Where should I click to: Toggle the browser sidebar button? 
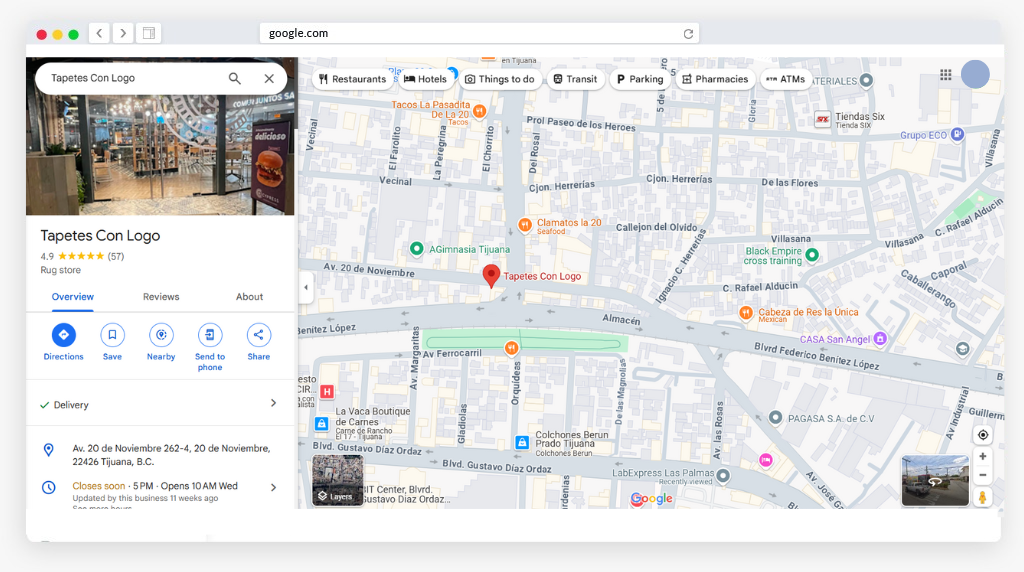point(149,33)
